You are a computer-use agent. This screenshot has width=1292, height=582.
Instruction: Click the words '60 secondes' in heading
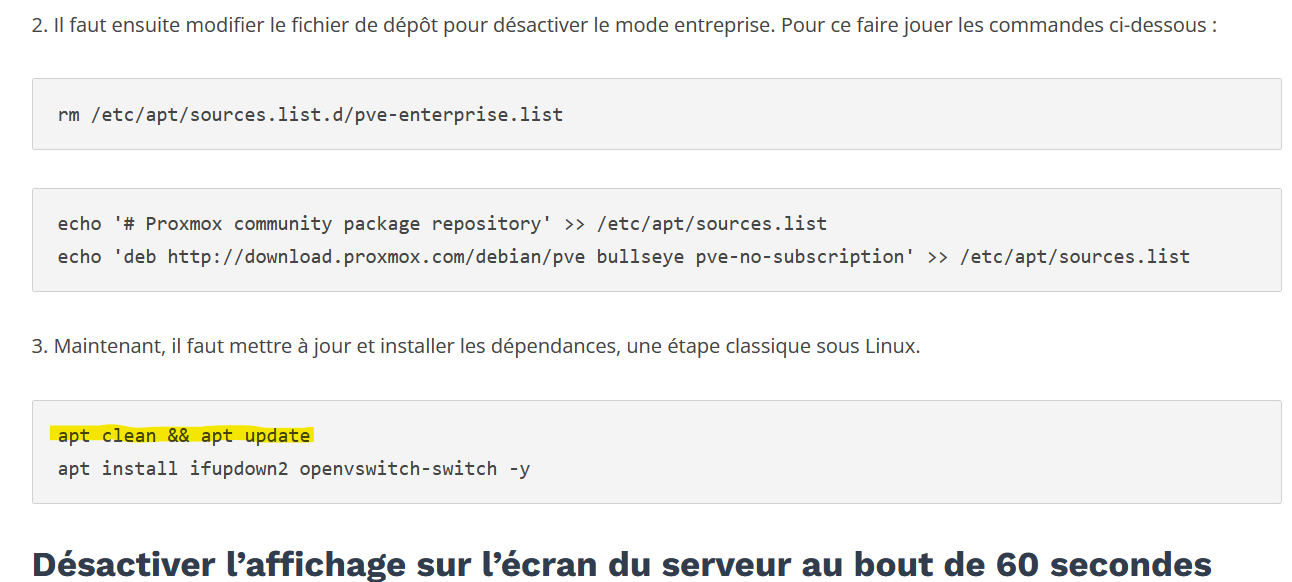[1104, 563]
